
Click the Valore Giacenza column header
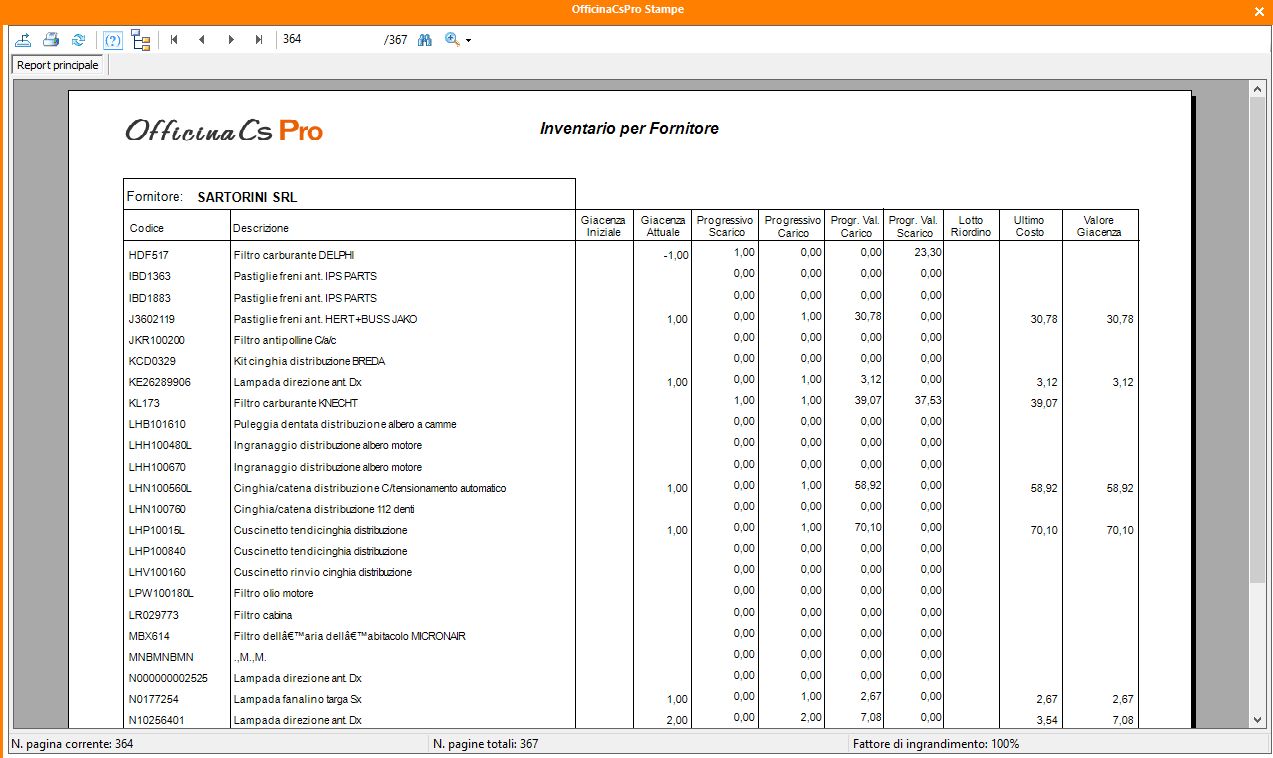coord(1099,226)
